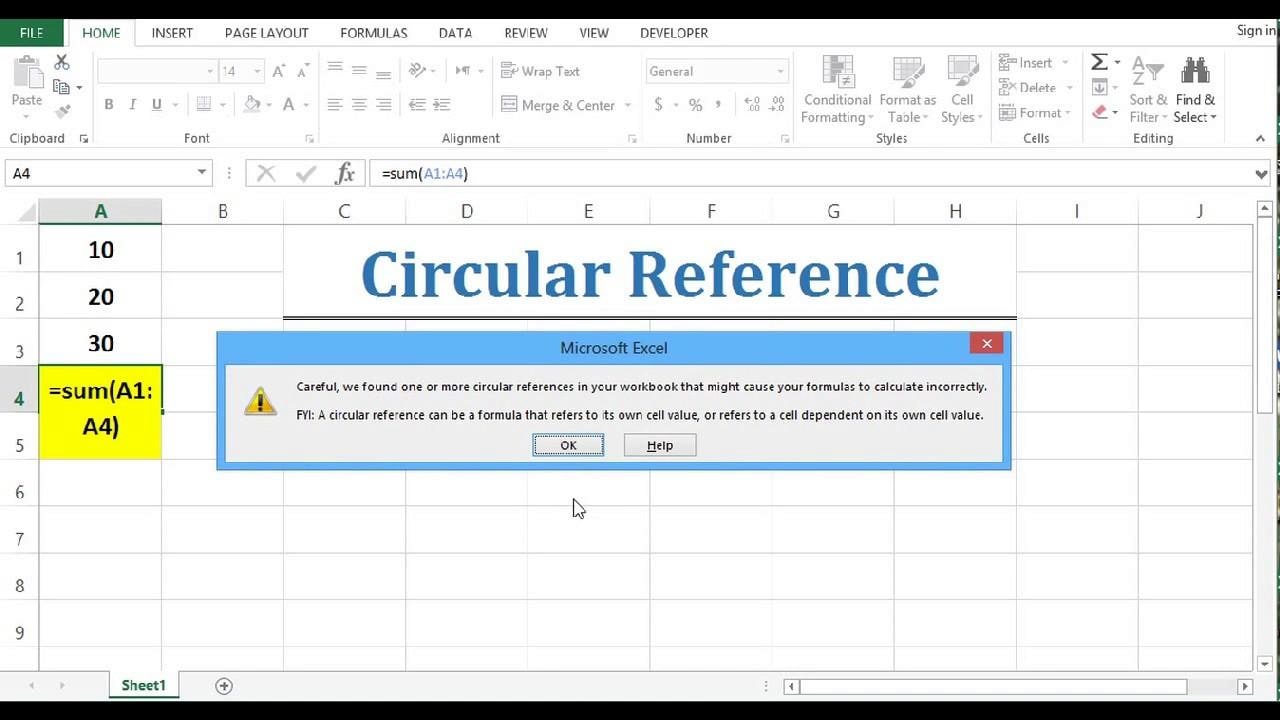Toggle Bold formatting
The height and width of the screenshot is (720, 1280).
click(x=108, y=104)
